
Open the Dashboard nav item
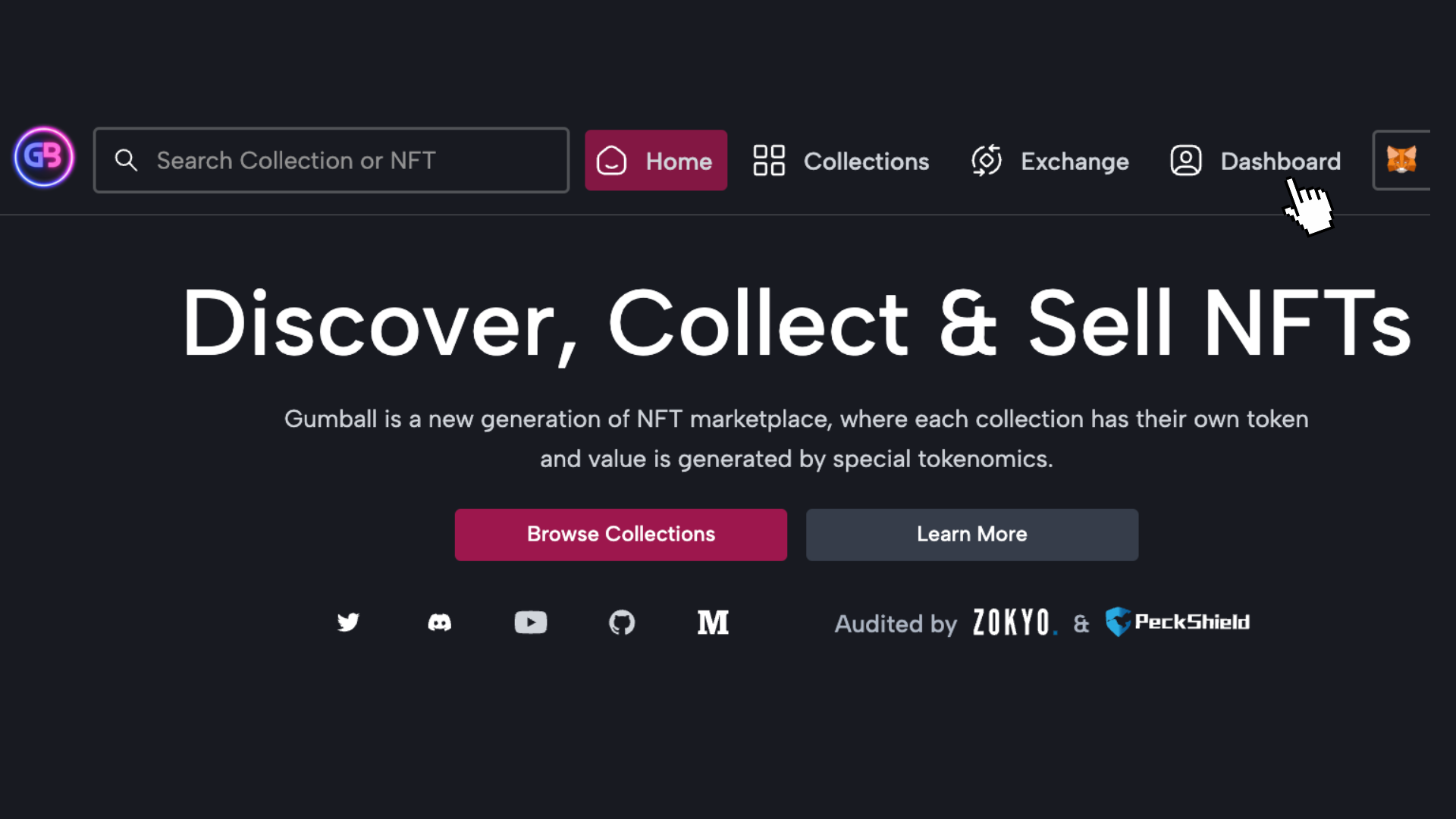tap(1280, 162)
